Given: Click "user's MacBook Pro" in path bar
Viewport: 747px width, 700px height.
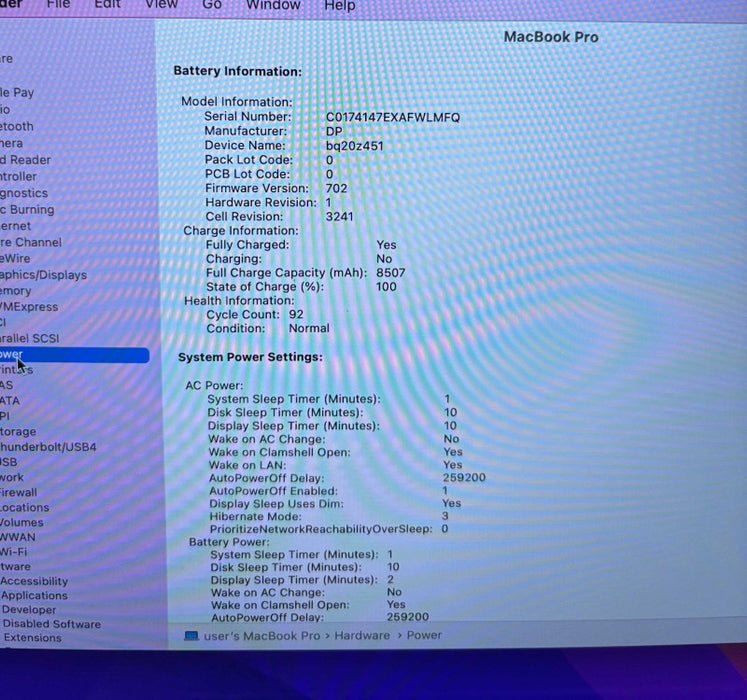Looking at the screenshot, I should point(262,636).
